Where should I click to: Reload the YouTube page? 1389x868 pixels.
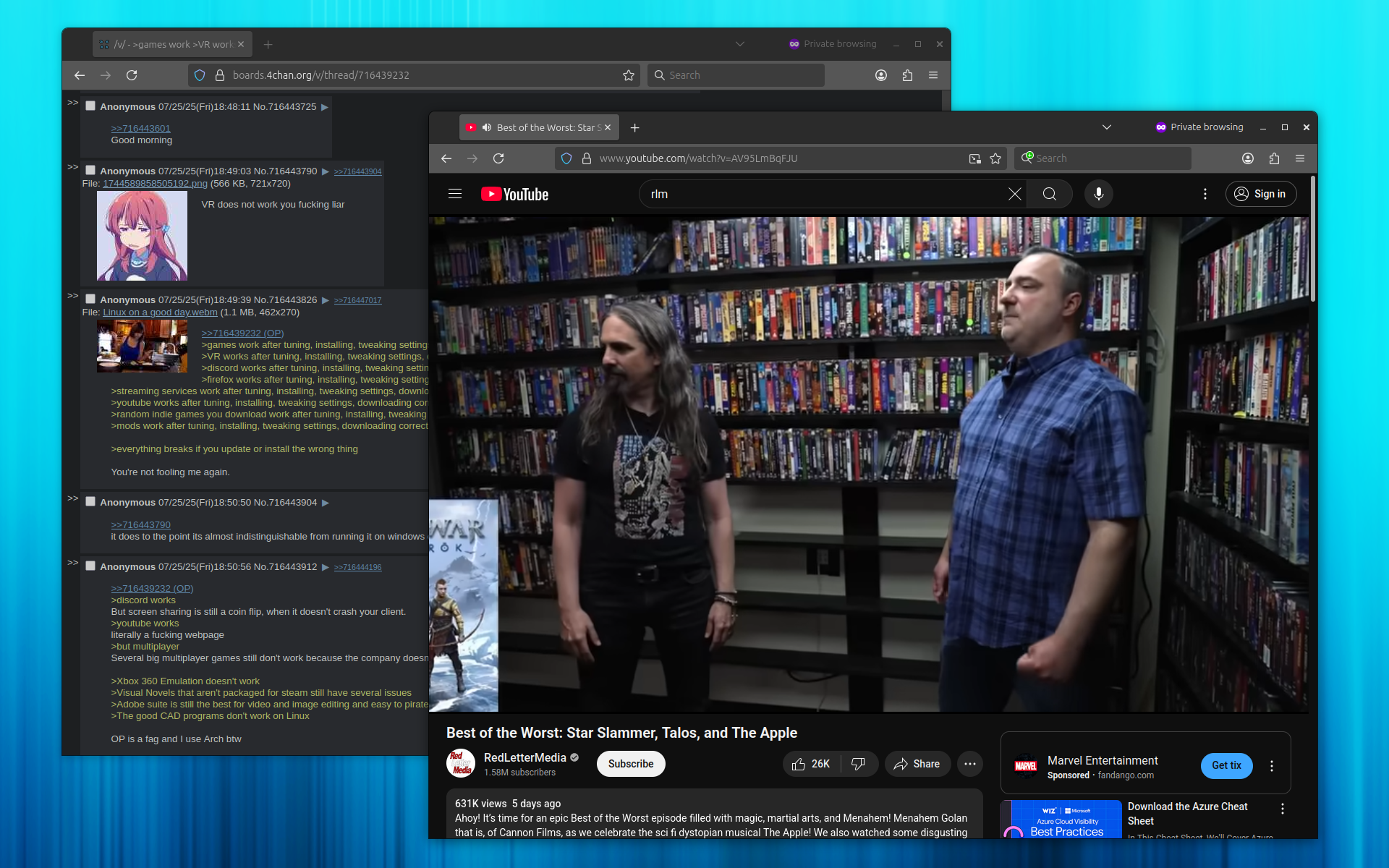(x=498, y=158)
